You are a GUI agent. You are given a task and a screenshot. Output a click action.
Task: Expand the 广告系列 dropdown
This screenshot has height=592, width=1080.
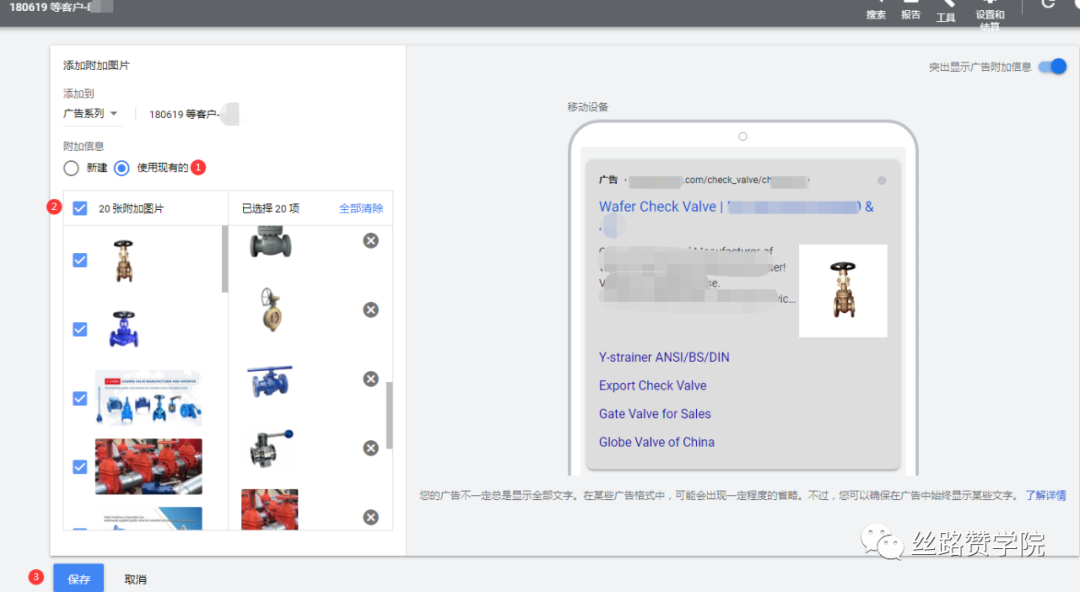click(90, 113)
